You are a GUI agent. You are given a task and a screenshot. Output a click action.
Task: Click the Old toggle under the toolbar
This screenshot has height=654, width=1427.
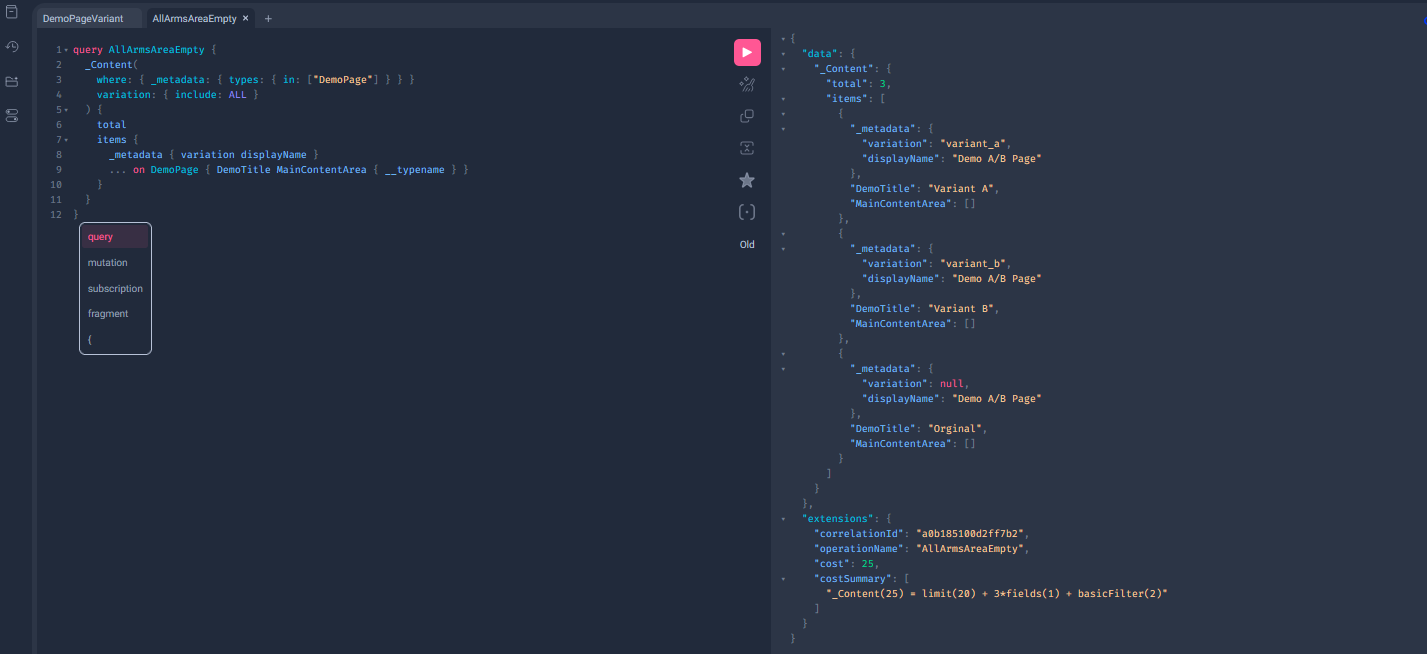coord(747,244)
